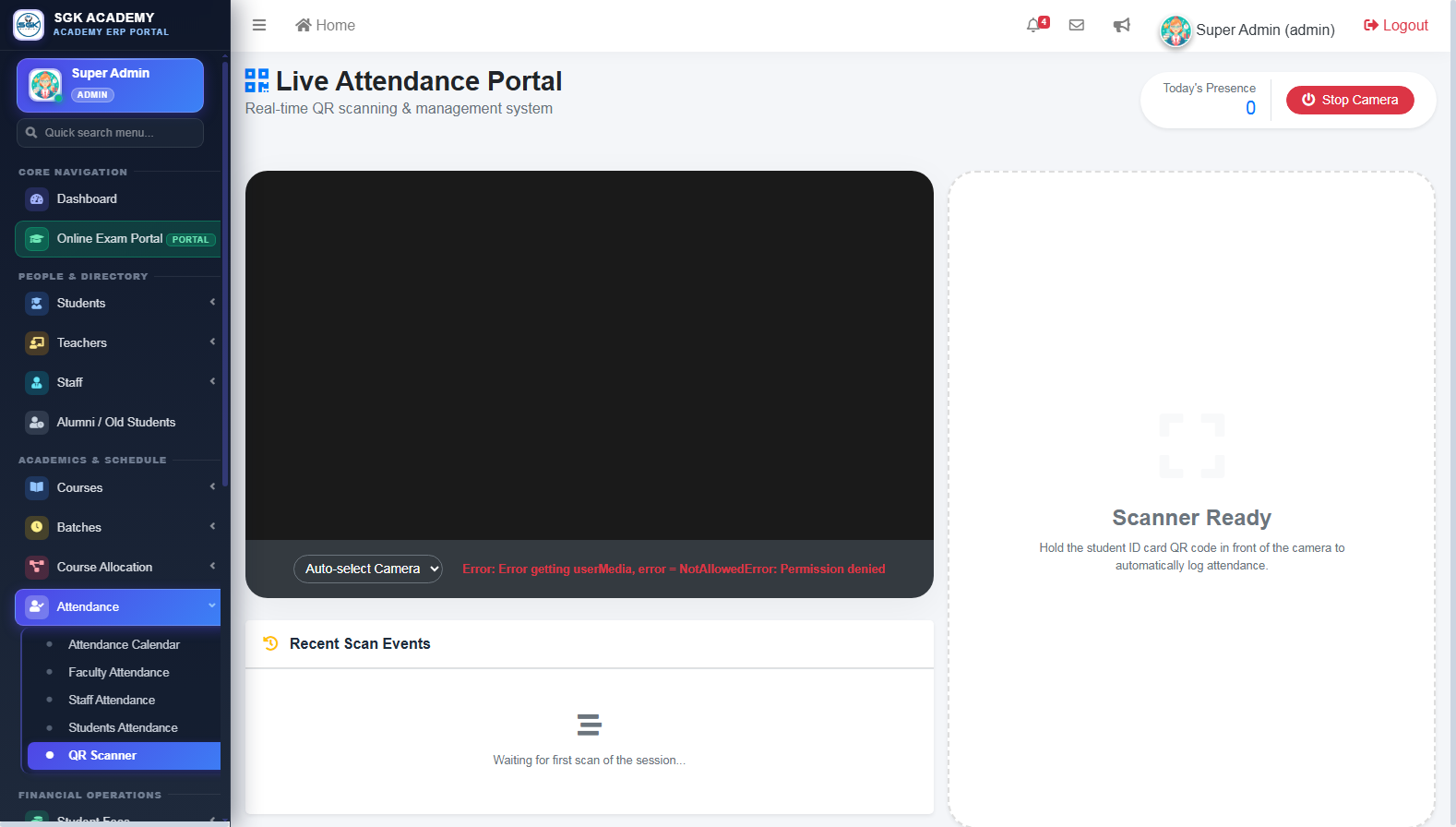The width and height of the screenshot is (1456, 827).
Task: Open Students Attendance submenu item
Action: (x=124, y=728)
